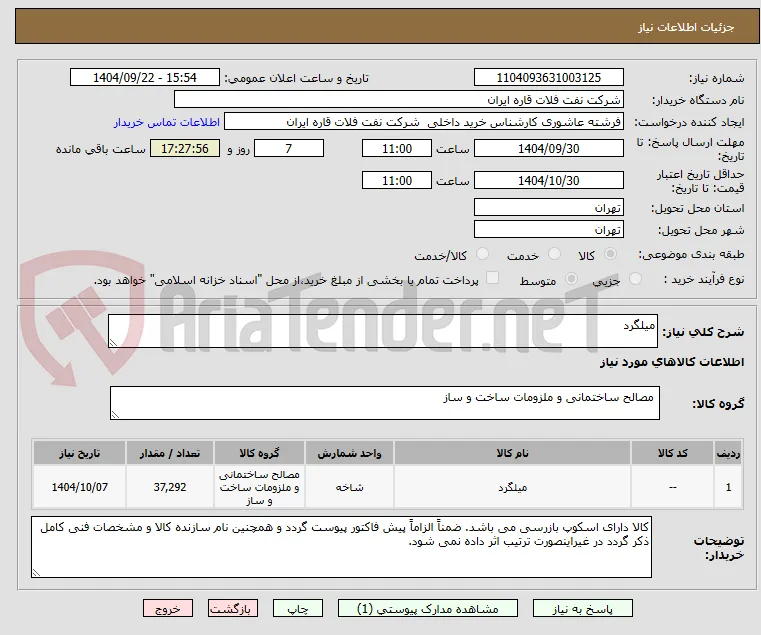Click the resize handle of شرح کلی نیاز textarea
The height and width of the screenshot is (635, 761).
pos(113,343)
